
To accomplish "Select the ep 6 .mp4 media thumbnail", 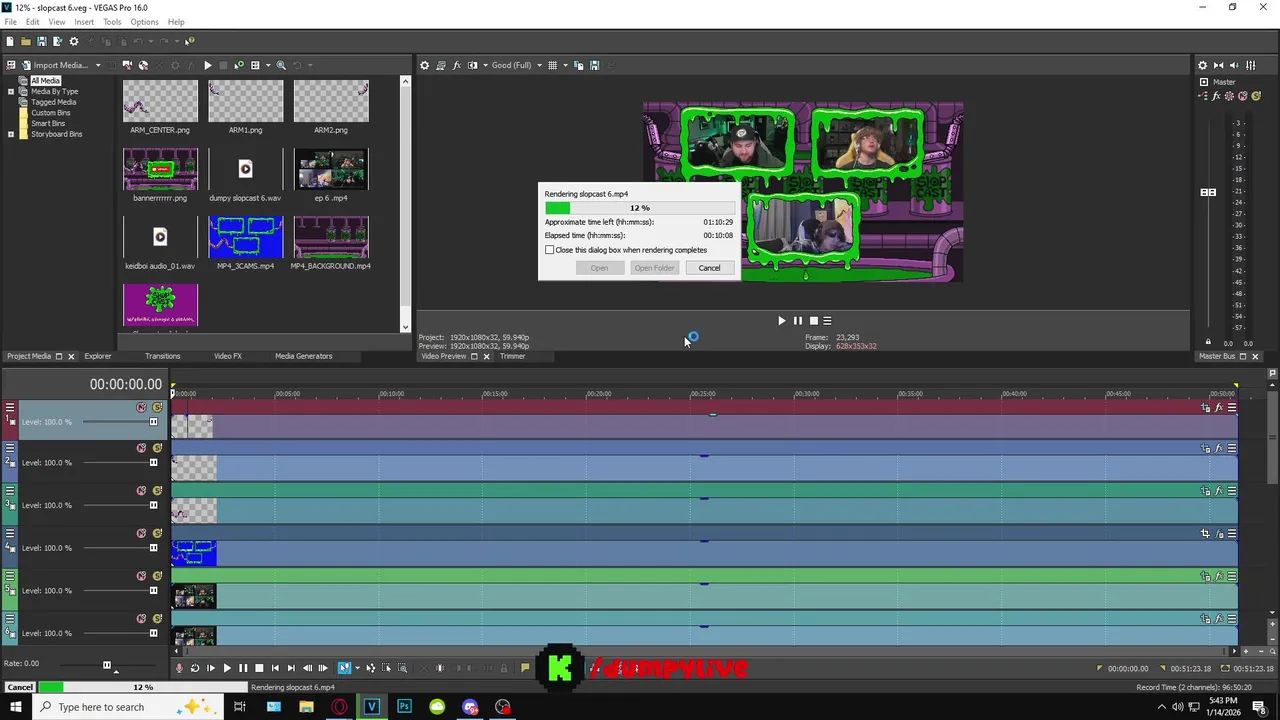I will (x=331, y=169).
